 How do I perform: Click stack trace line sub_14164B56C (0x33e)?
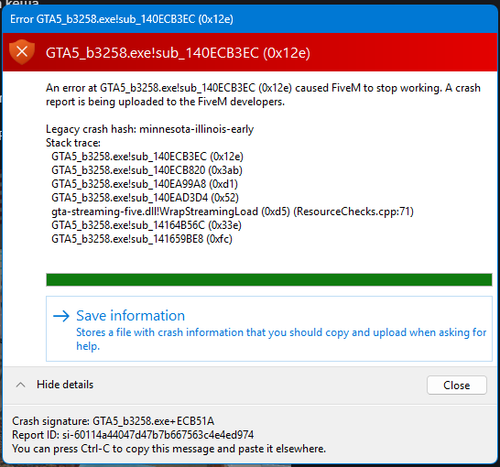[146, 225]
